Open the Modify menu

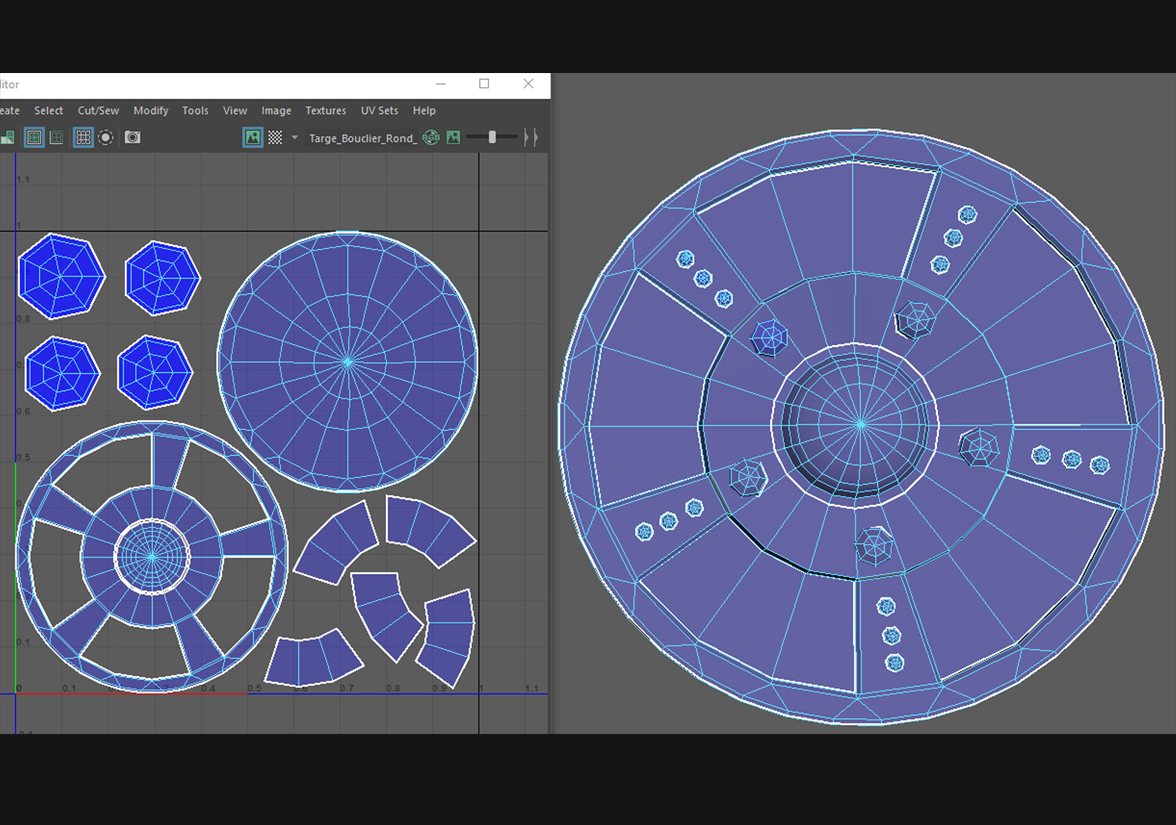(x=151, y=111)
